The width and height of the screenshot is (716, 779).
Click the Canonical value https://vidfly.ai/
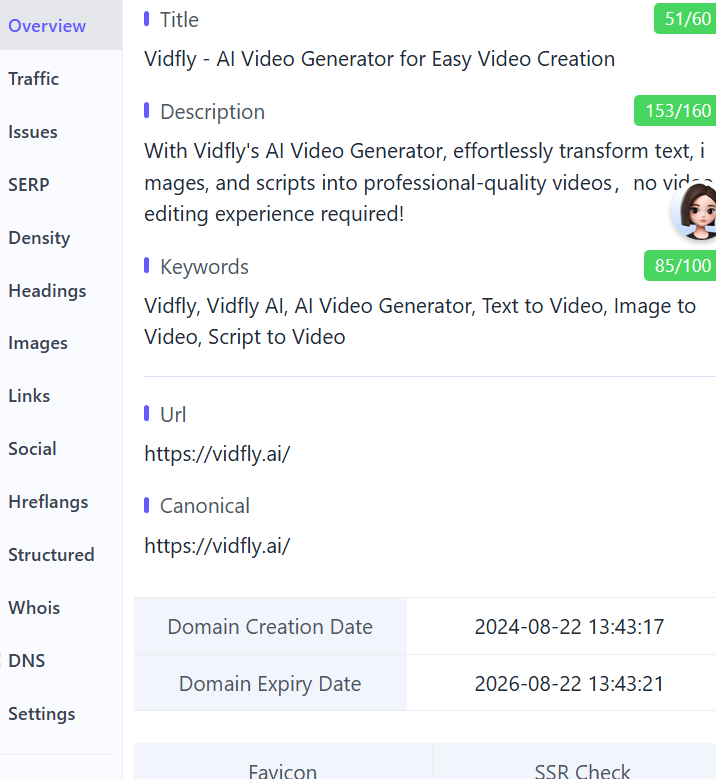coord(217,546)
